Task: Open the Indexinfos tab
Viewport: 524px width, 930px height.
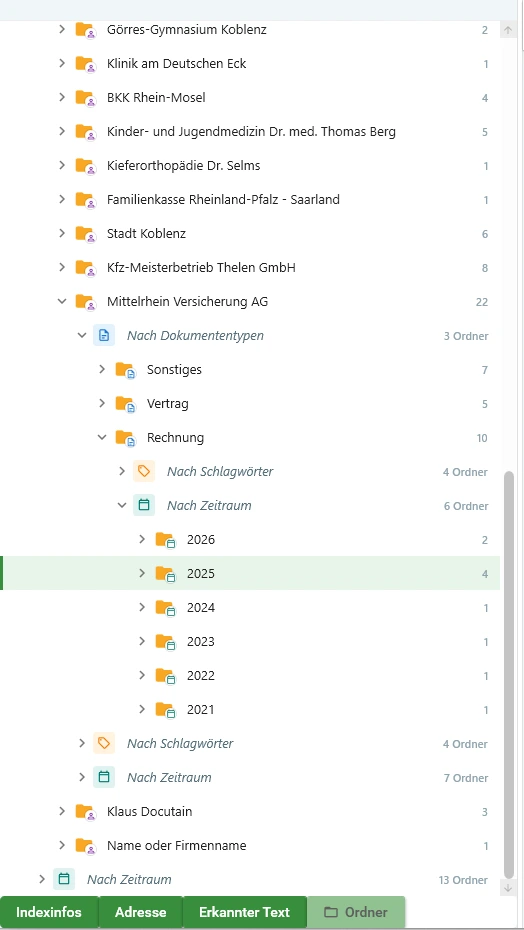Action: [x=49, y=912]
